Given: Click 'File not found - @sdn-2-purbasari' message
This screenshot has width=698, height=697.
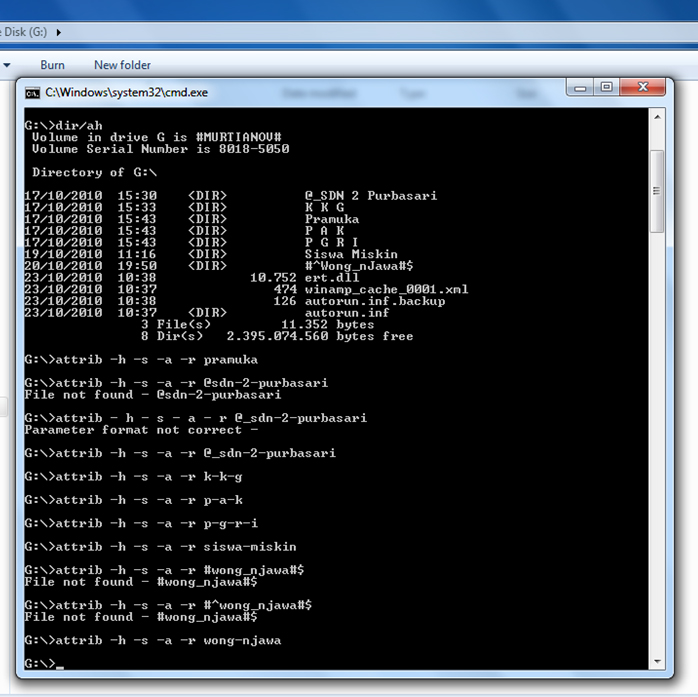Looking at the screenshot, I should 153,395.
